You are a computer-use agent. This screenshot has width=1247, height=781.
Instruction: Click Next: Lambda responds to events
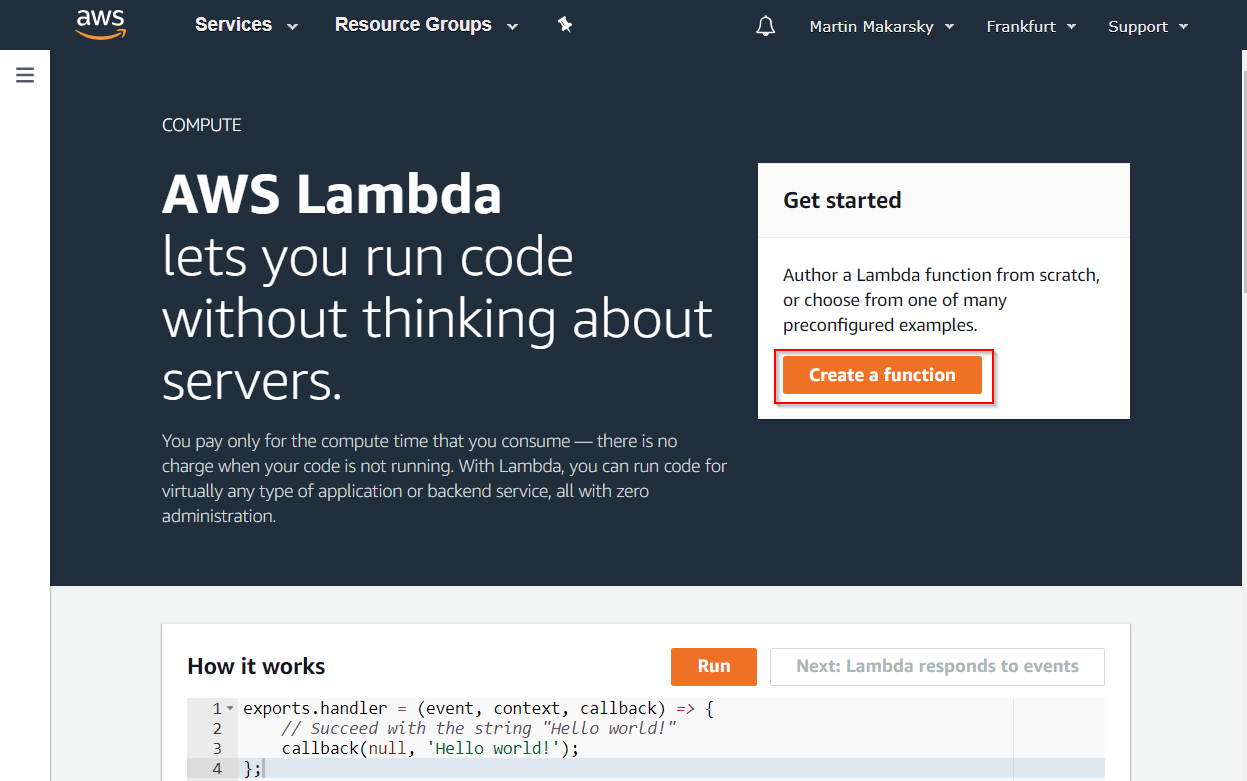point(936,666)
